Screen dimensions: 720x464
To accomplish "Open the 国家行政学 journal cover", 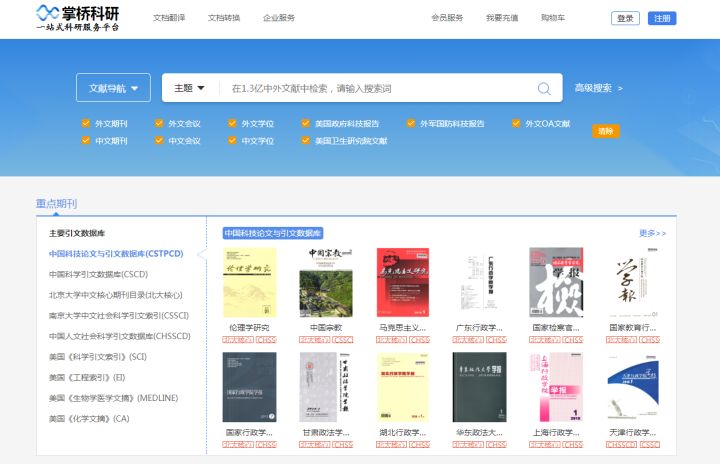I will (249, 387).
